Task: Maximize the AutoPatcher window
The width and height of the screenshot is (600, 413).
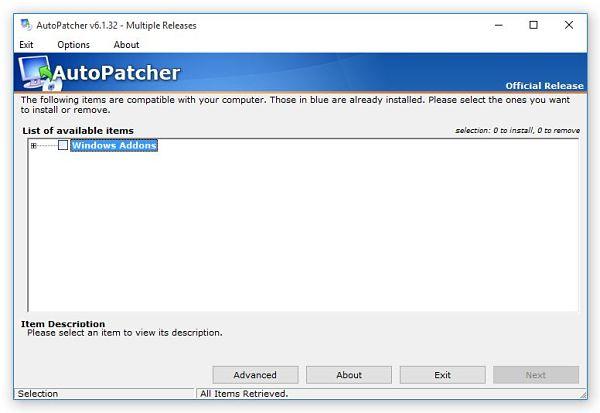Action: coord(533,25)
